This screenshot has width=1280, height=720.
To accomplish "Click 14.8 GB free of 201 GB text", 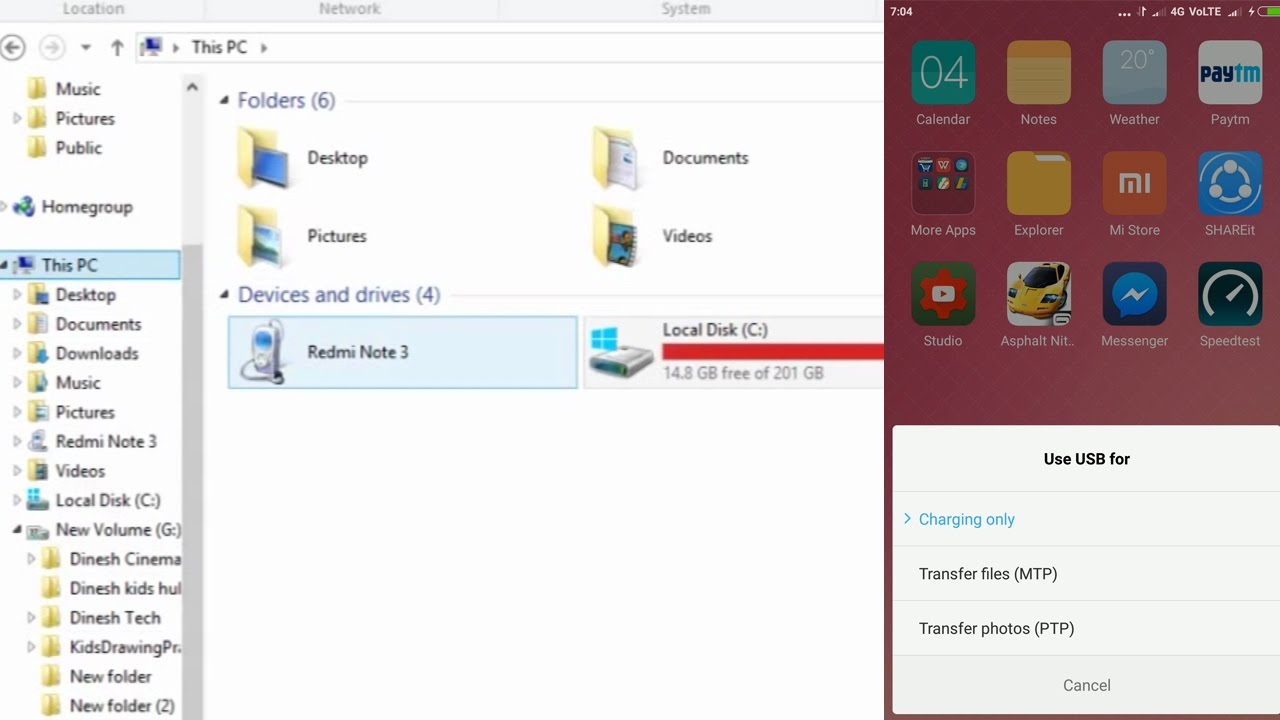I will click(743, 373).
